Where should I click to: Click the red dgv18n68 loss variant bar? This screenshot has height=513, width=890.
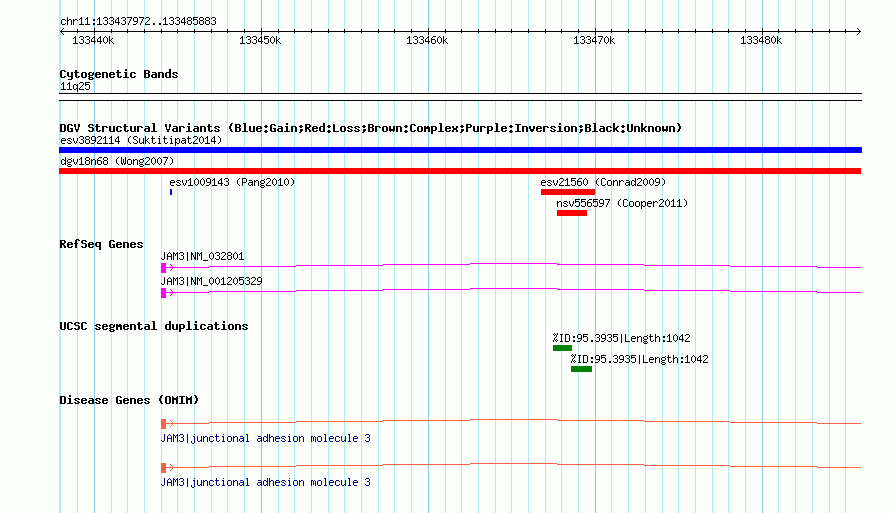click(x=460, y=171)
